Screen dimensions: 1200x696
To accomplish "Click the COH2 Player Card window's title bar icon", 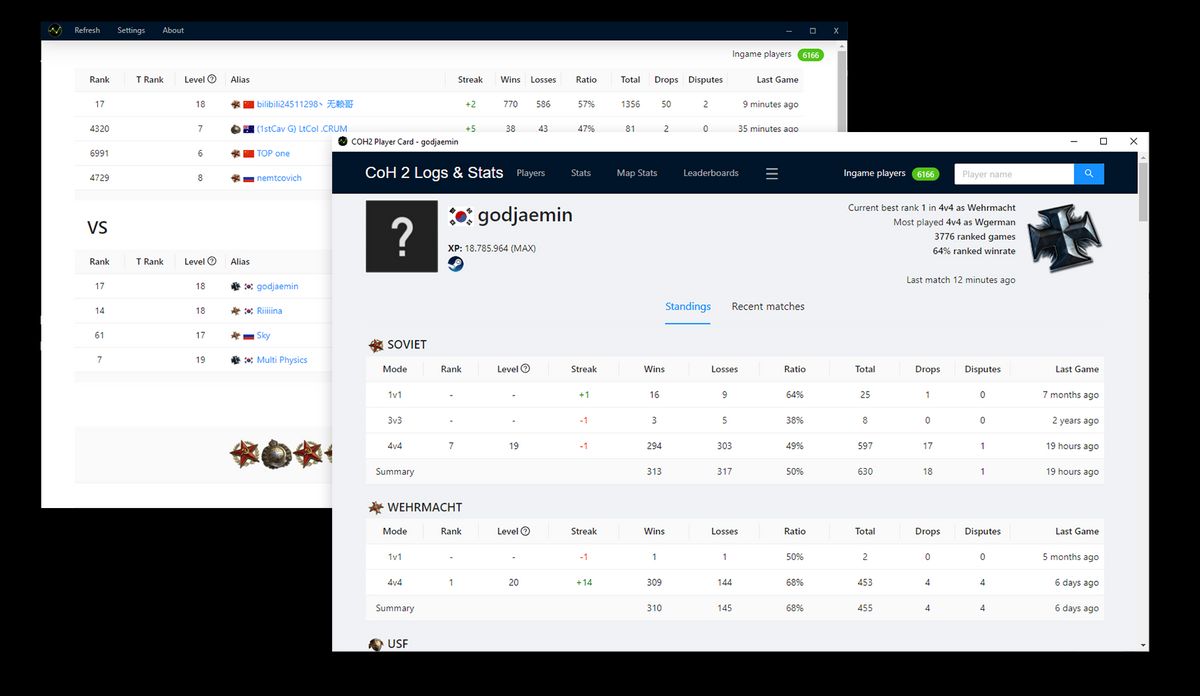I will (343, 142).
